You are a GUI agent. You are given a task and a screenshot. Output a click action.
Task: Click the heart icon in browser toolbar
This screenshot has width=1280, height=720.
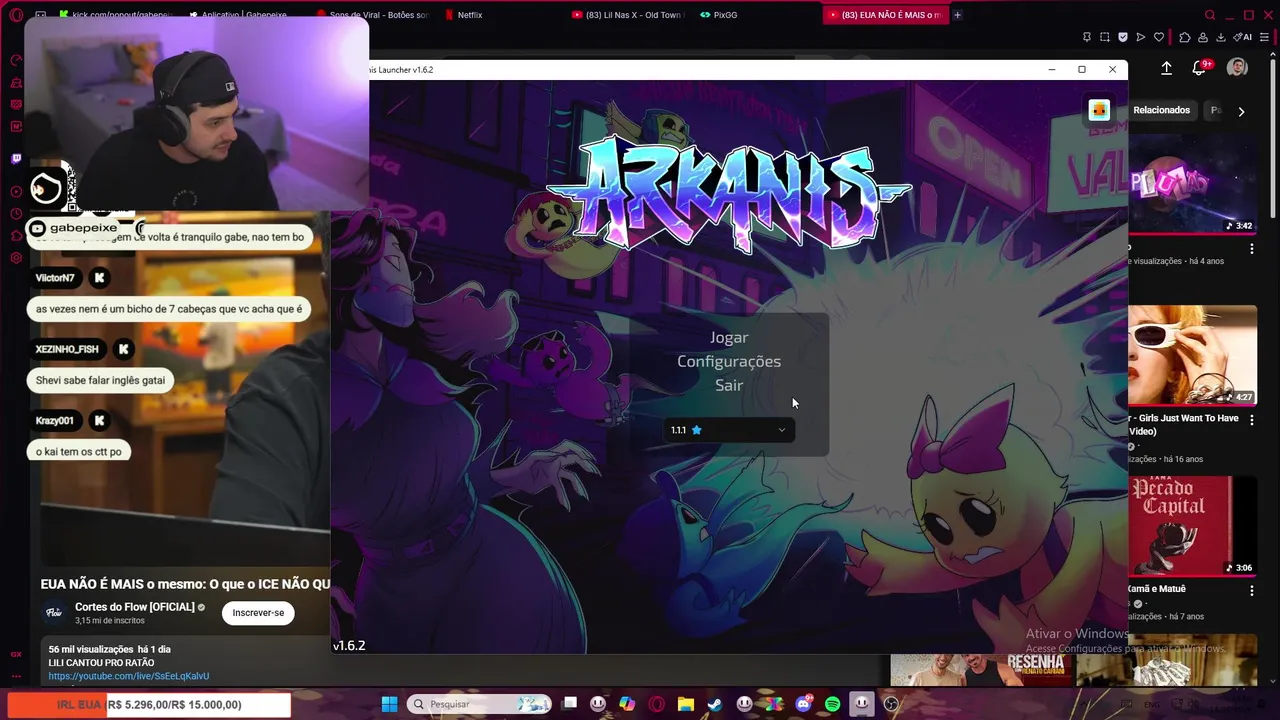[x=1159, y=37]
